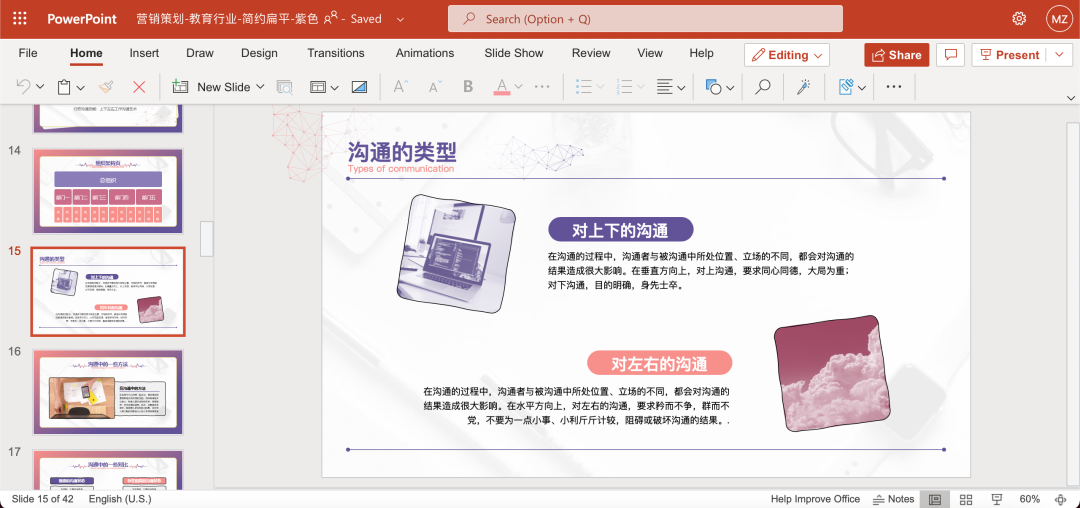This screenshot has height=508, width=1080.
Task: Expand the numbering dropdown arrow
Action: [x=641, y=87]
